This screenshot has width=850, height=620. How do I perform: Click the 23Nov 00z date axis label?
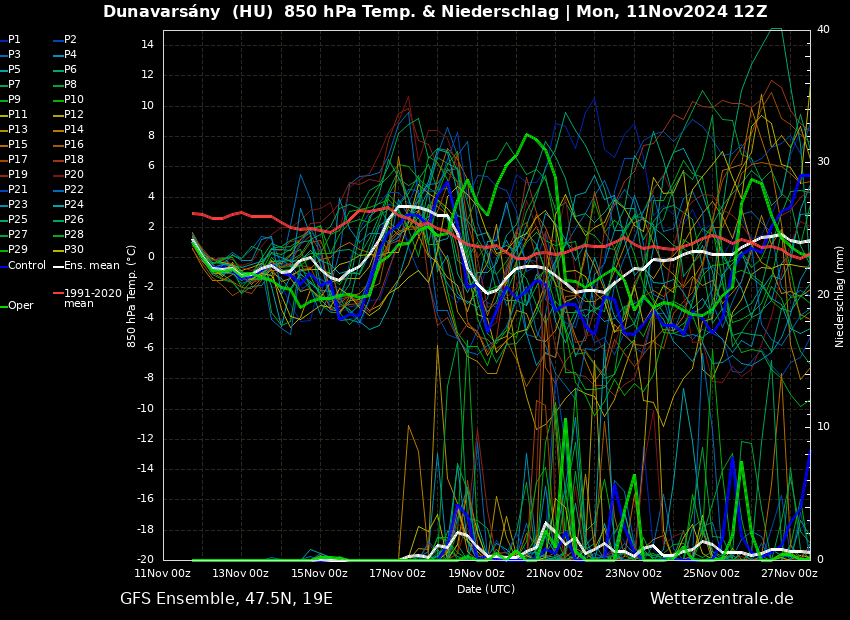tap(633, 574)
